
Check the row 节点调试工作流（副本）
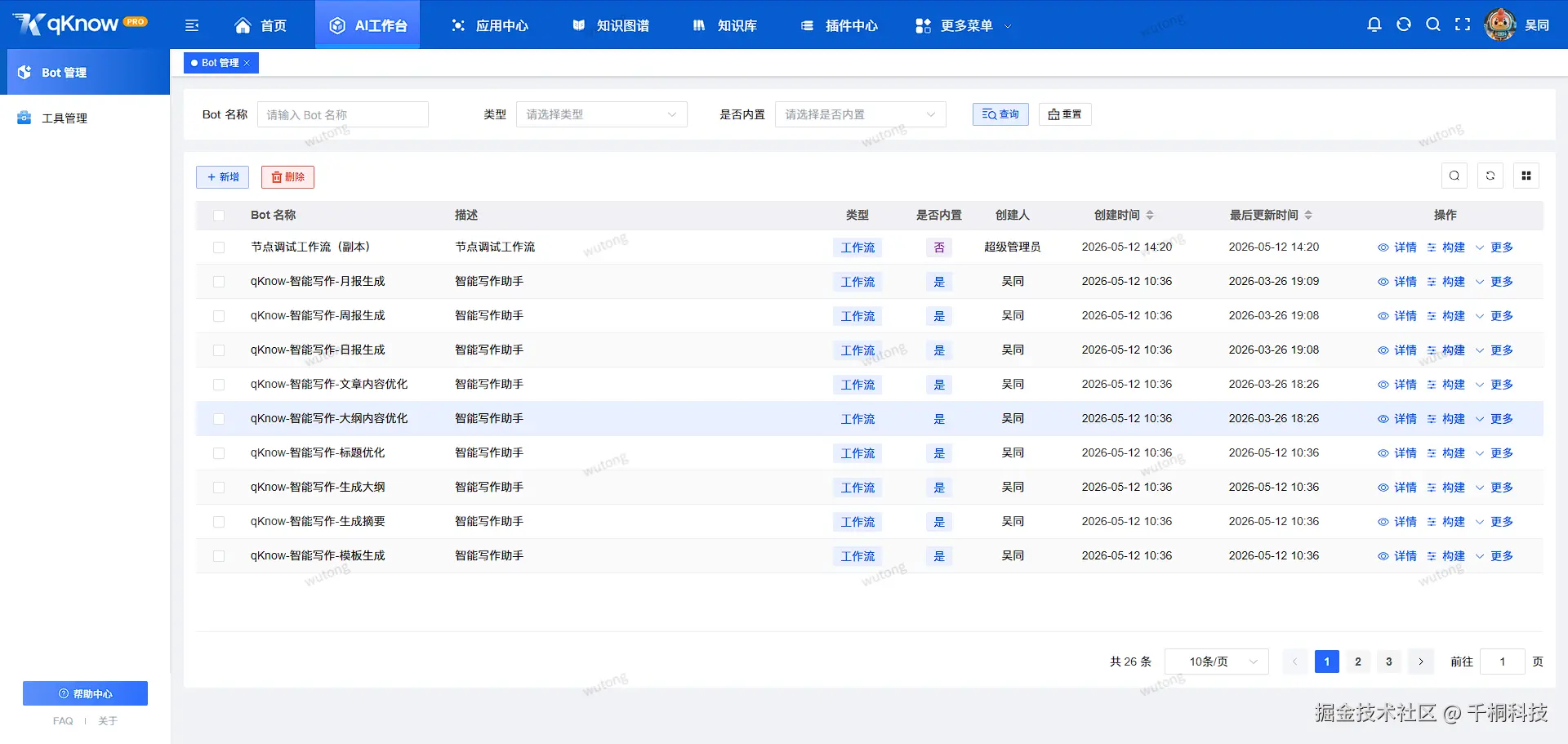[219, 247]
